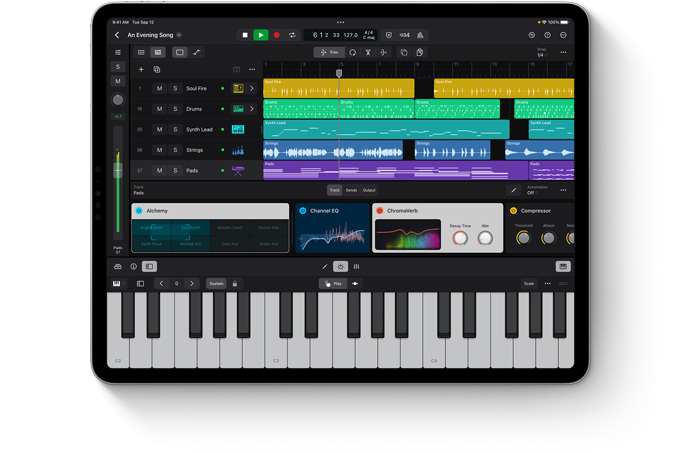Click the Scale button above keyboard
The image size is (682, 453).
pyautogui.click(x=529, y=284)
